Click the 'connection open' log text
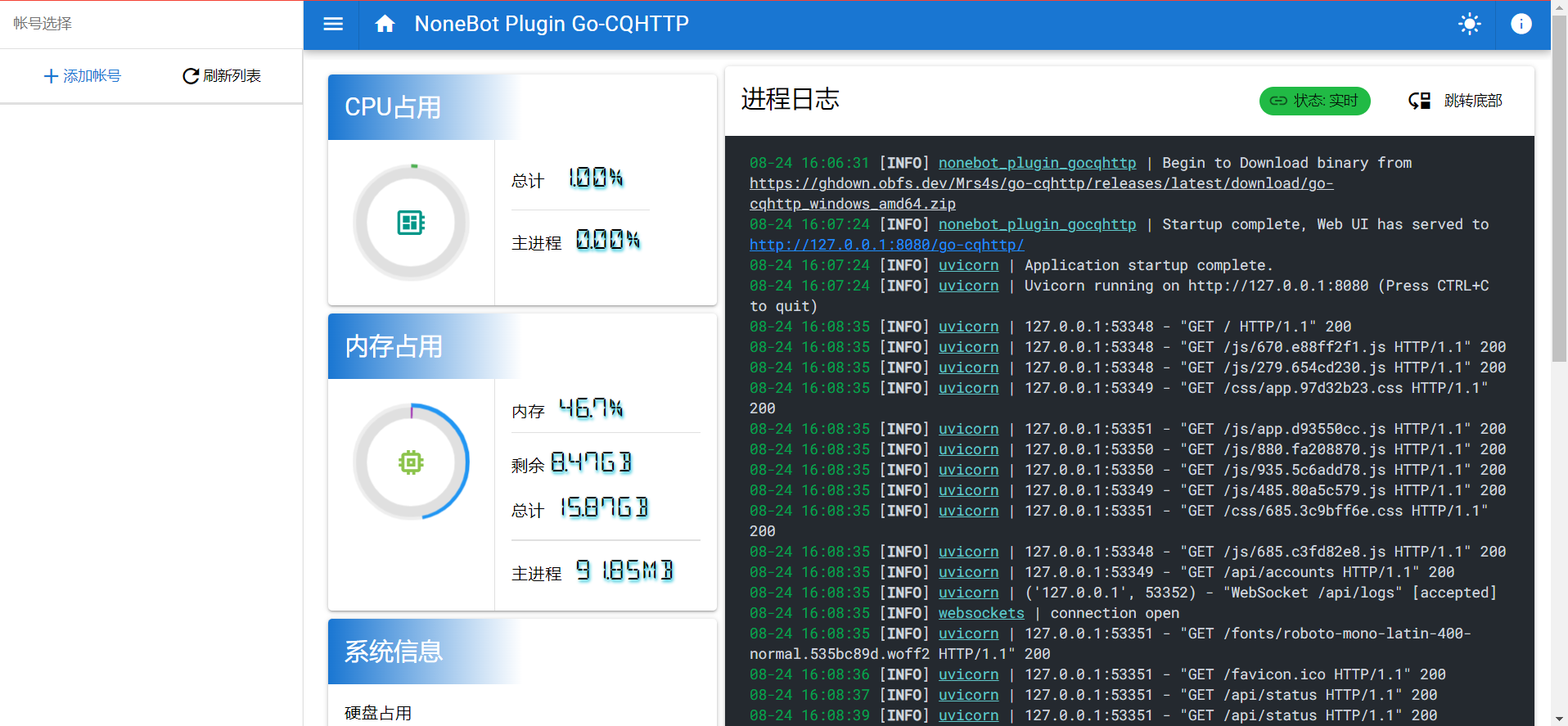Viewport: 1568px width, 726px height. [1115, 613]
